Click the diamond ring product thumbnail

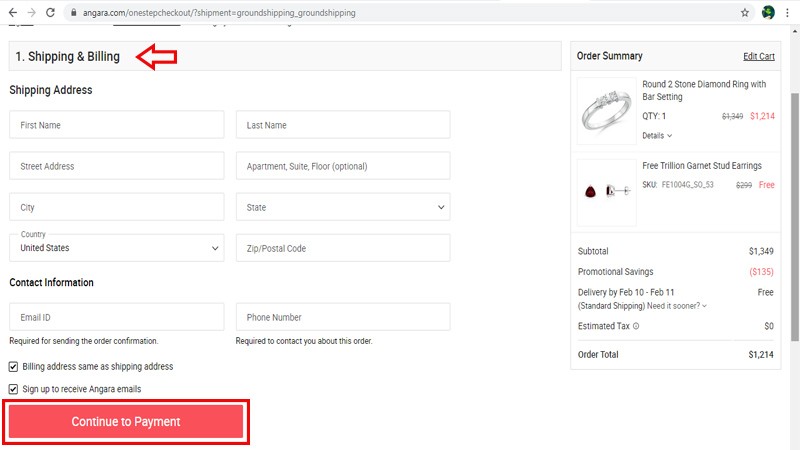[606, 112]
